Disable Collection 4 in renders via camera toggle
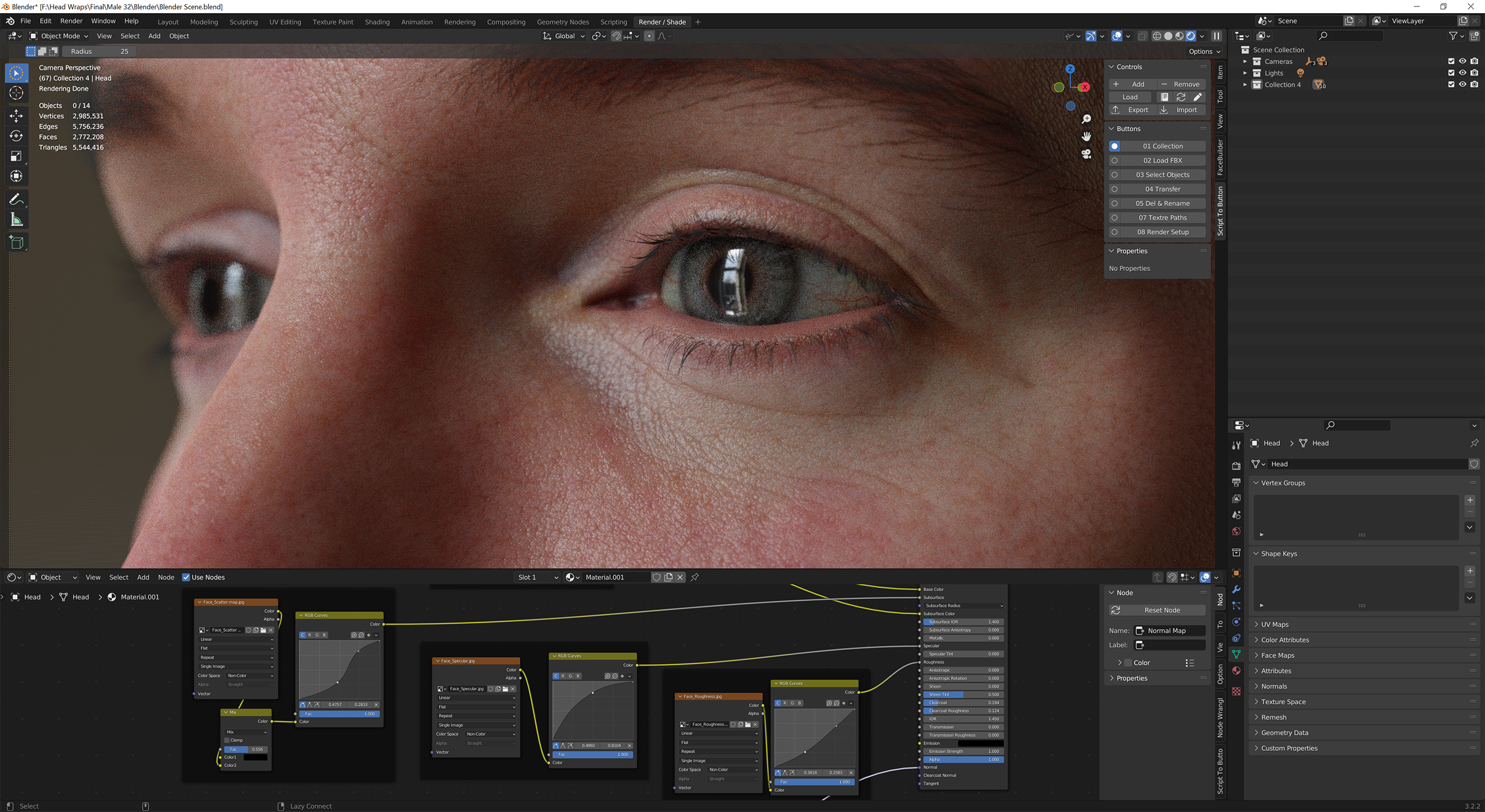The image size is (1485, 812). [1474, 84]
